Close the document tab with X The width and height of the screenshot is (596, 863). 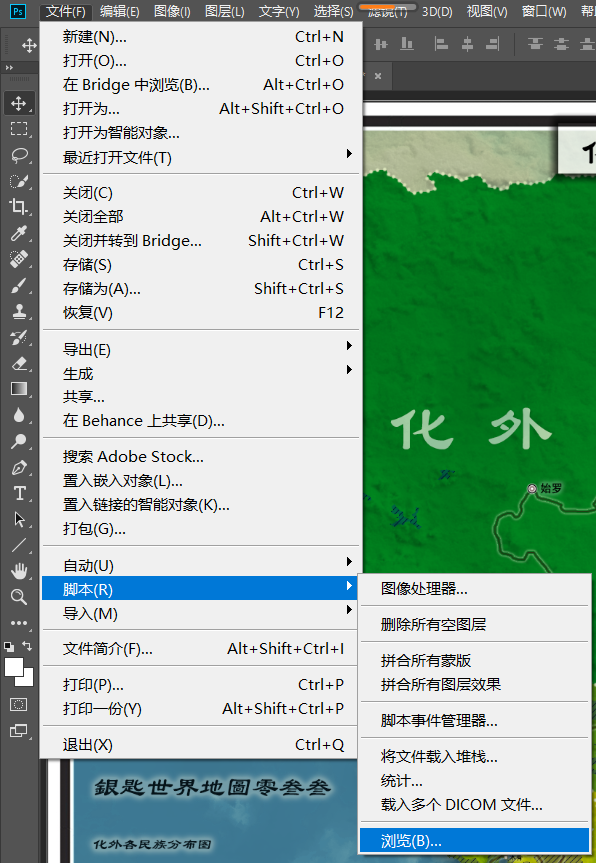pos(378,76)
